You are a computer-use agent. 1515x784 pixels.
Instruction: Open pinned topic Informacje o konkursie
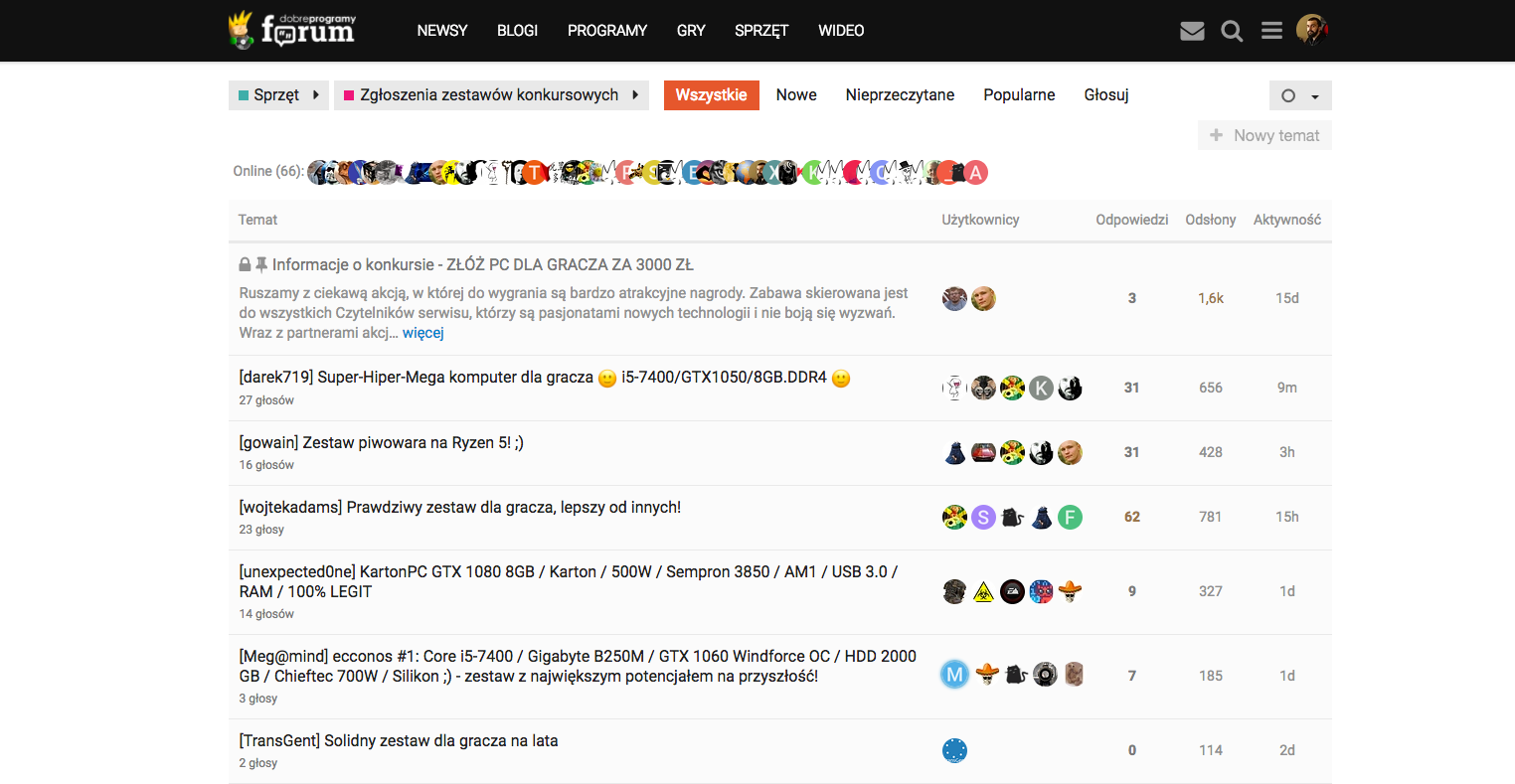482,265
